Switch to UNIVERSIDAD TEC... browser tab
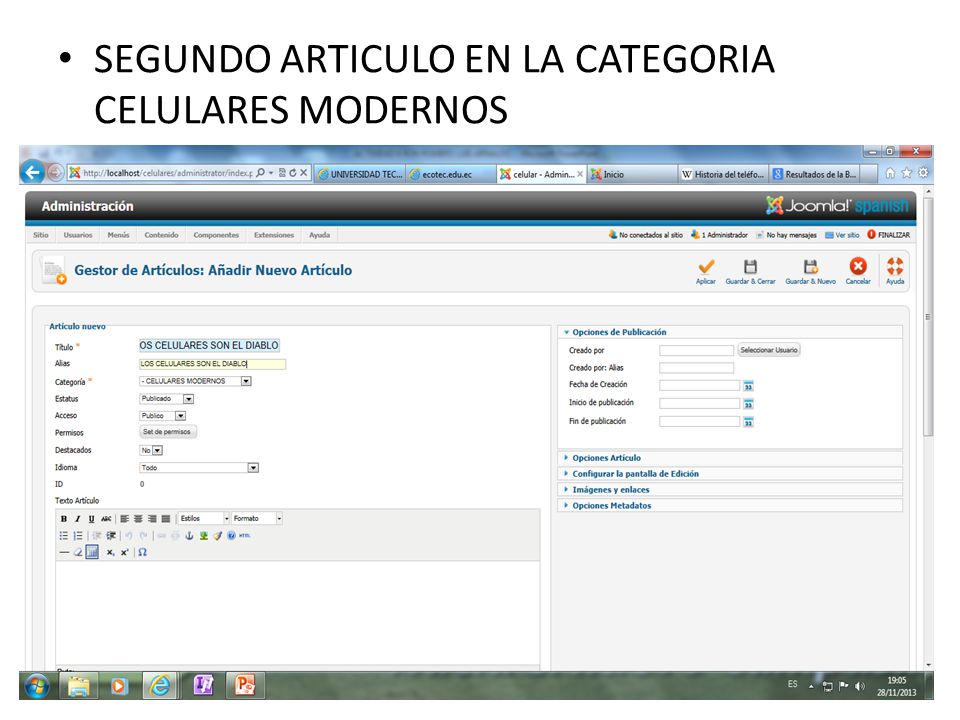This screenshot has height=720, width=960. (360, 174)
